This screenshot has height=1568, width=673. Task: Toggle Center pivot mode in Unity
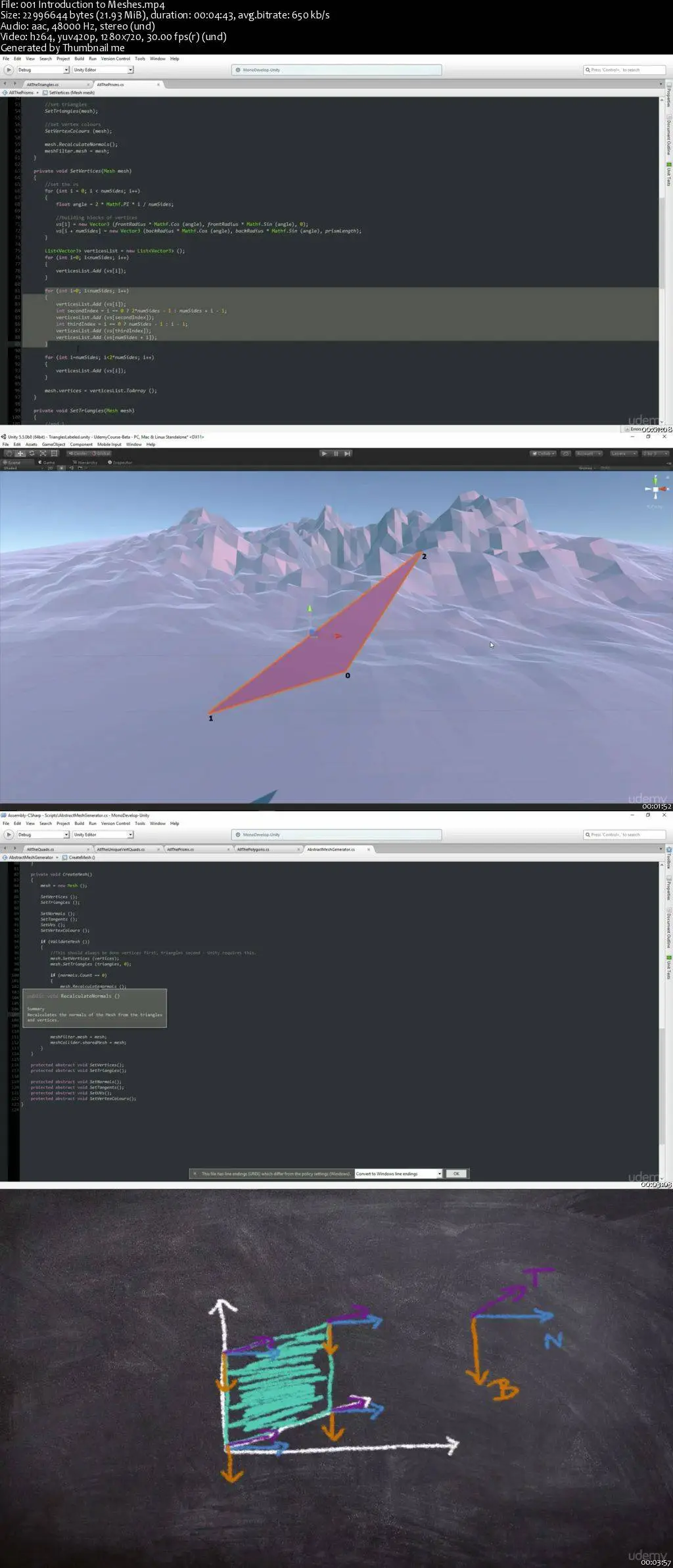pyautogui.click(x=78, y=453)
